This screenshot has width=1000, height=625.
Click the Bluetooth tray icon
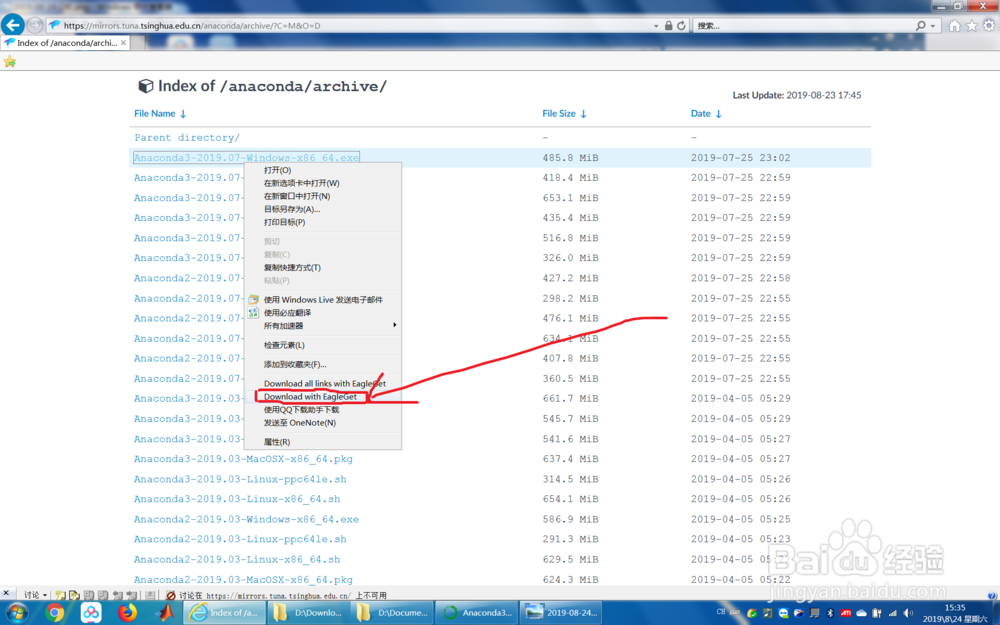830,613
